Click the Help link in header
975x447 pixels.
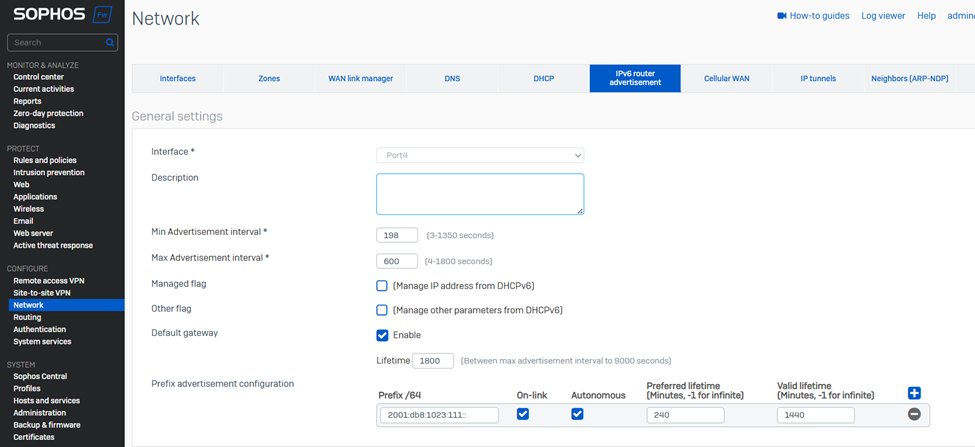coord(926,16)
